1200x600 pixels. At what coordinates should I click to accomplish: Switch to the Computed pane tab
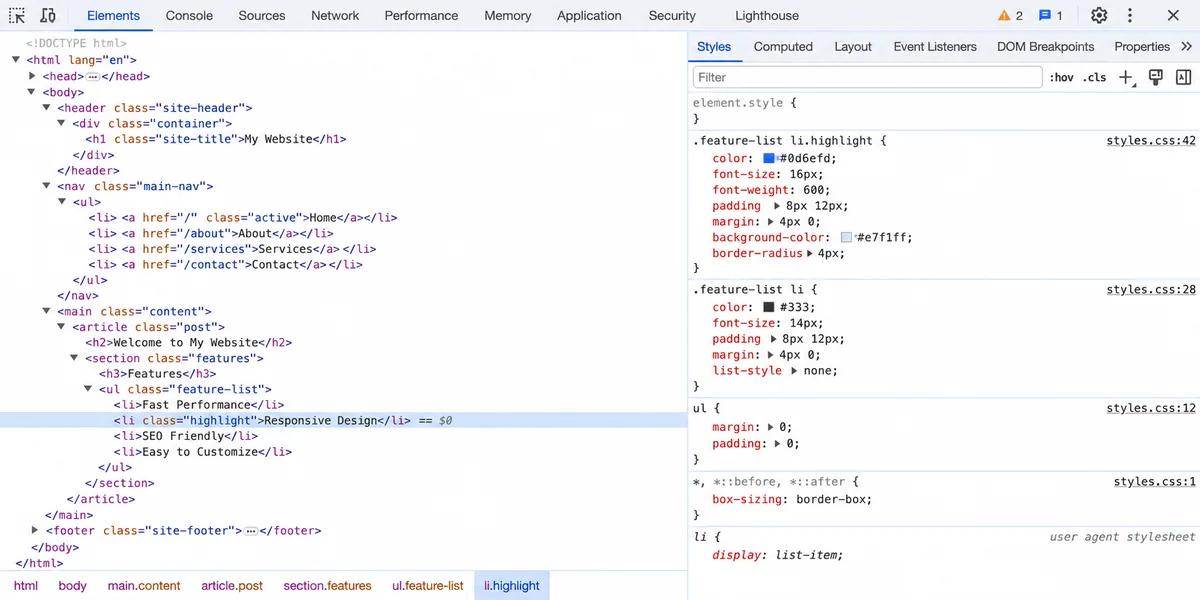click(x=783, y=46)
